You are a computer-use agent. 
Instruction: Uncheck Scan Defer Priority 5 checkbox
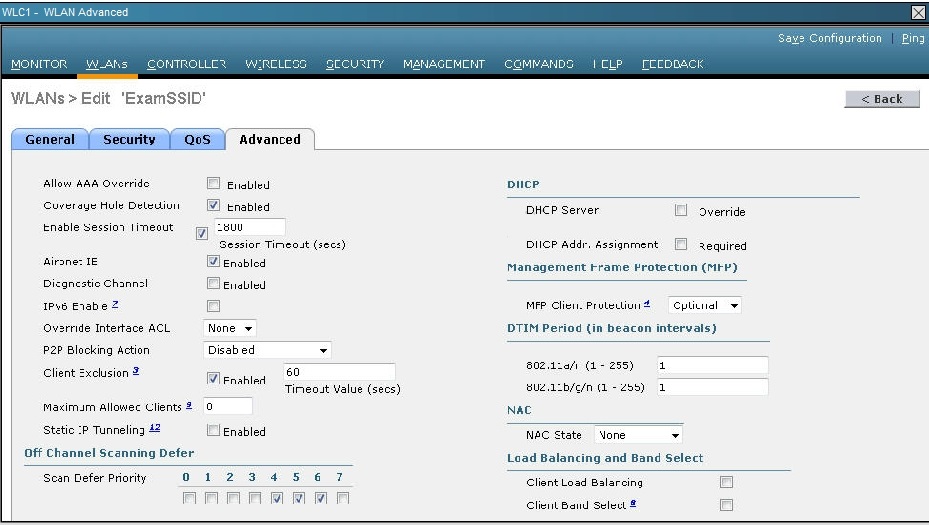pos(299,498)
